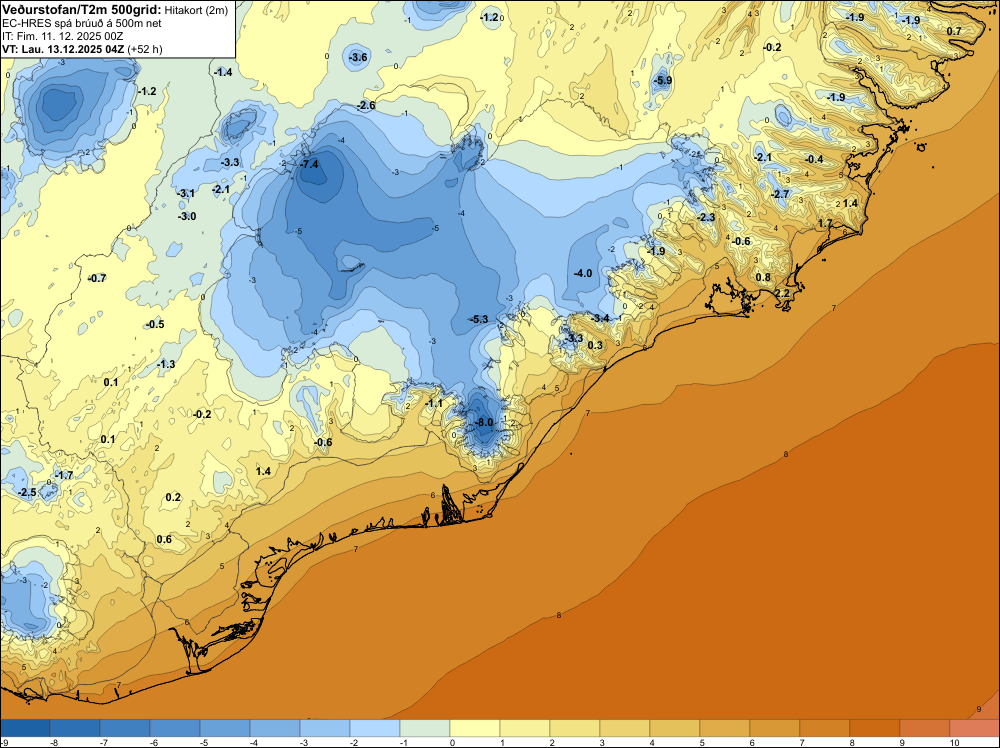Select the orange legend swatch between 8 and 9

click(874, 728)
